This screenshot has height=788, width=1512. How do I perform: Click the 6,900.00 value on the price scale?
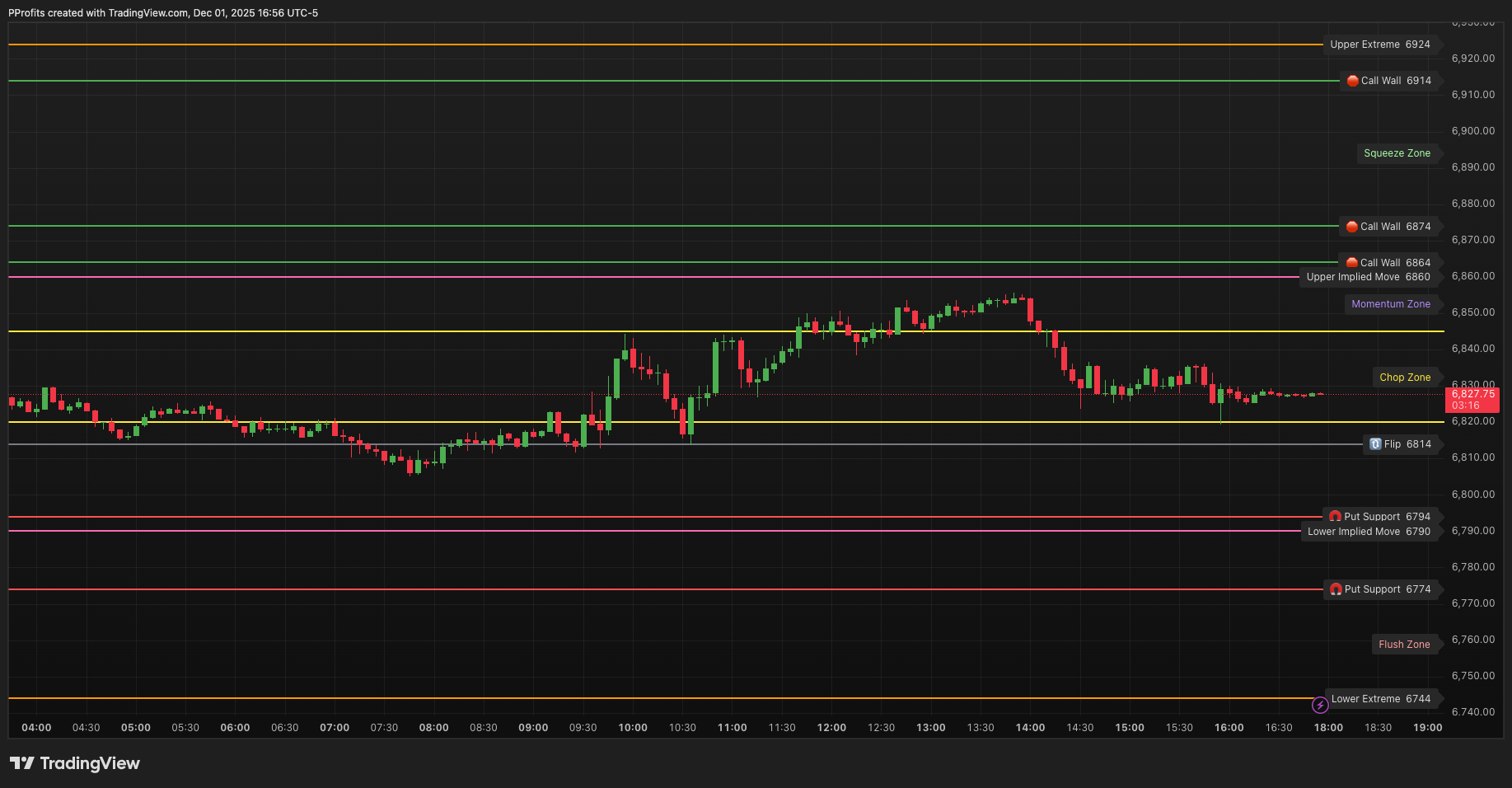(1472, 130)
